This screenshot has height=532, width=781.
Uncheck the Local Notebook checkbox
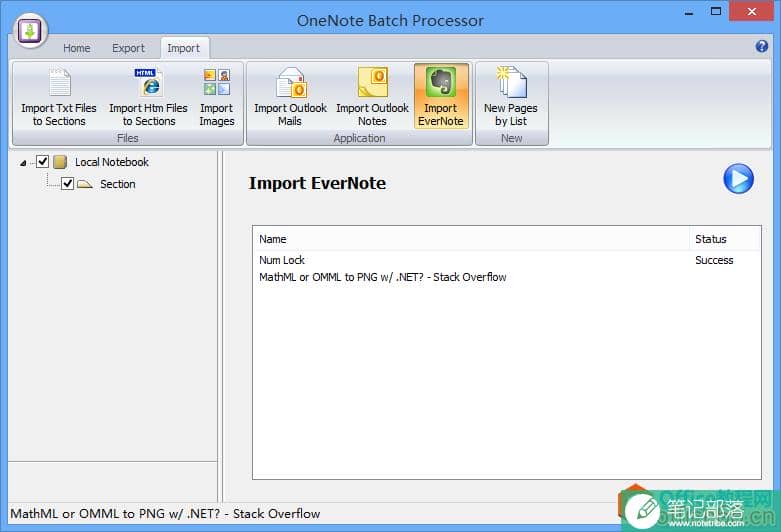42,161
